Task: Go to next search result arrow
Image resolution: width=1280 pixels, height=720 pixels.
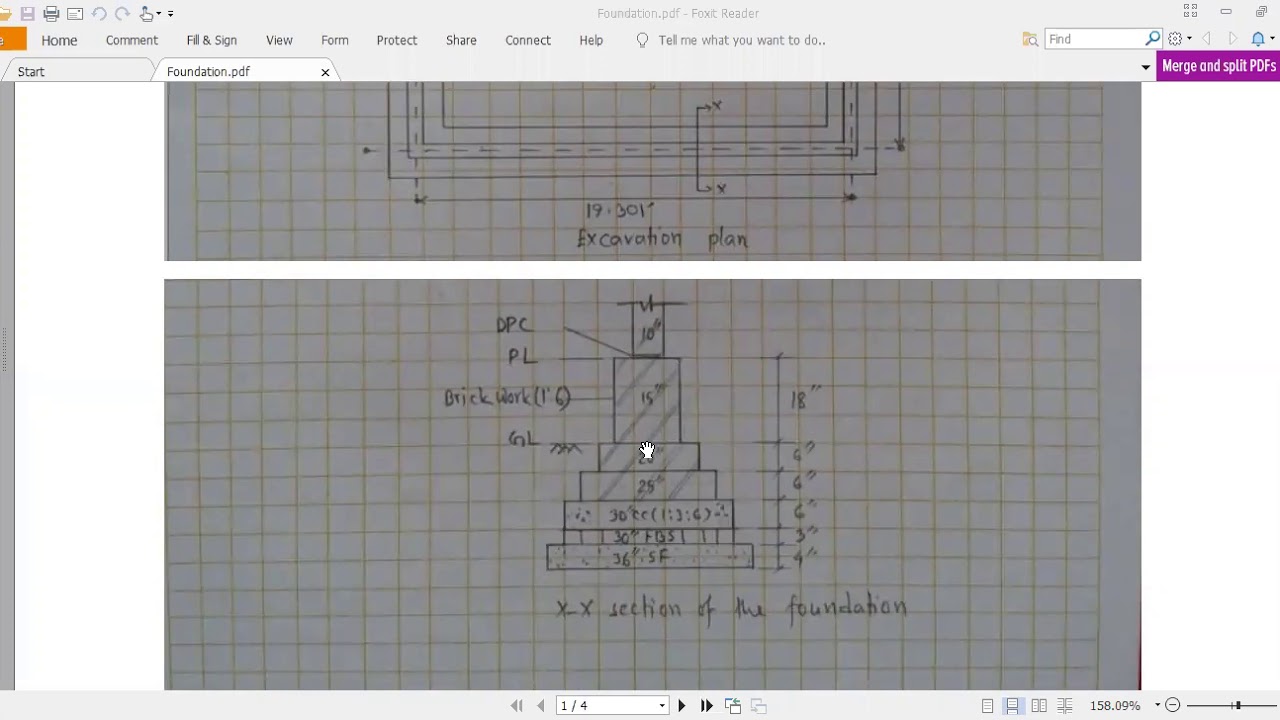Action: pos(1233,39)
